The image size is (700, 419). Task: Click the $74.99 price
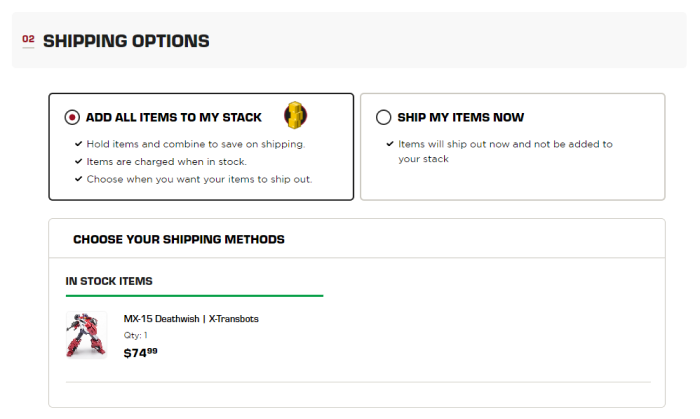pyautogui.click(x=140, y=352)
